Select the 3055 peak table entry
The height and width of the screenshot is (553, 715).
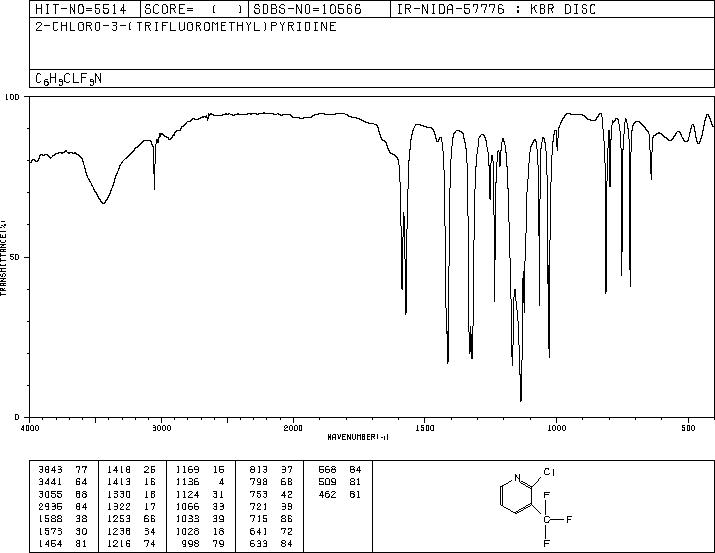point(63,494)
